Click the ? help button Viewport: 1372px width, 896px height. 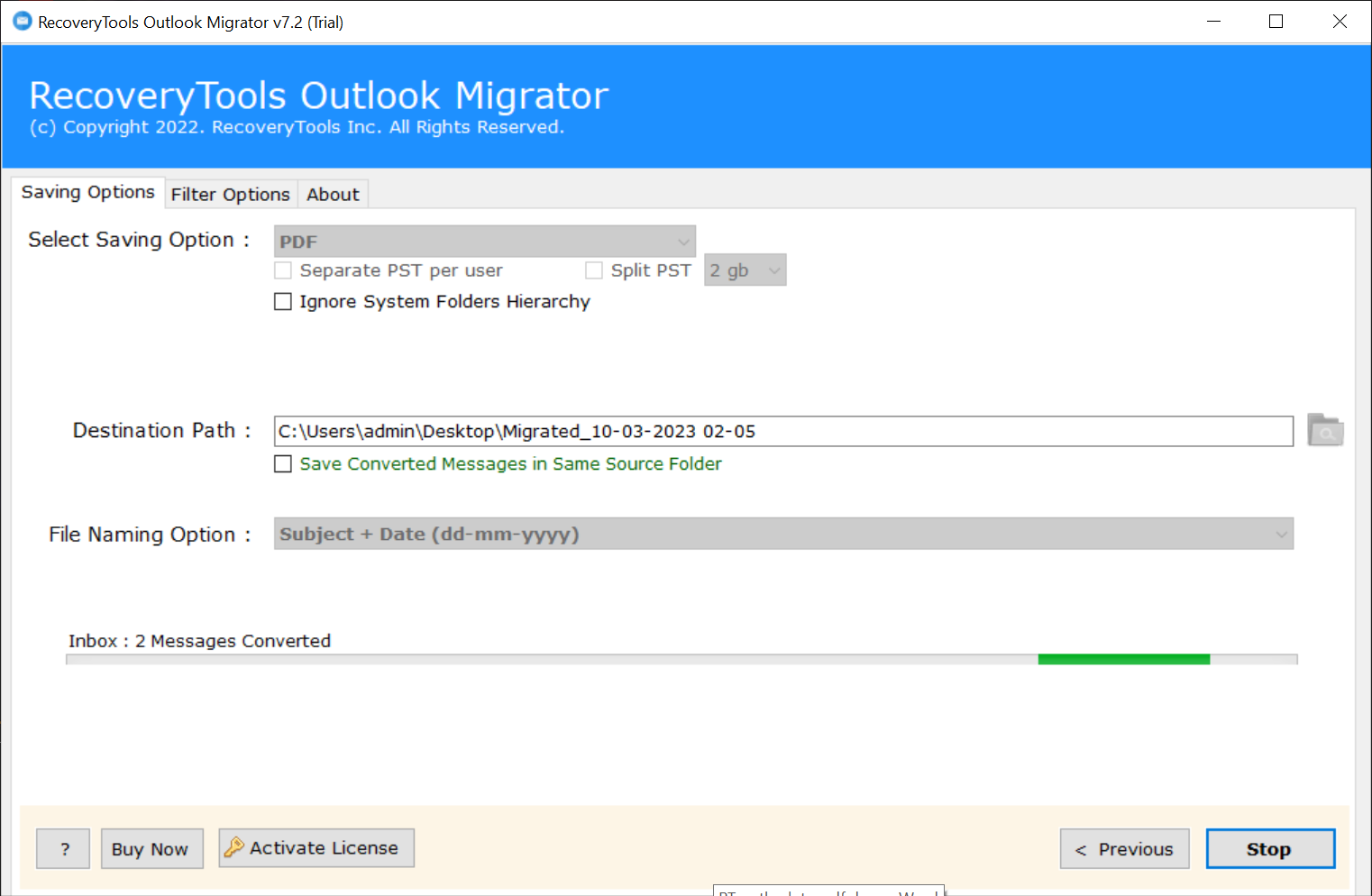pos(63,848)
